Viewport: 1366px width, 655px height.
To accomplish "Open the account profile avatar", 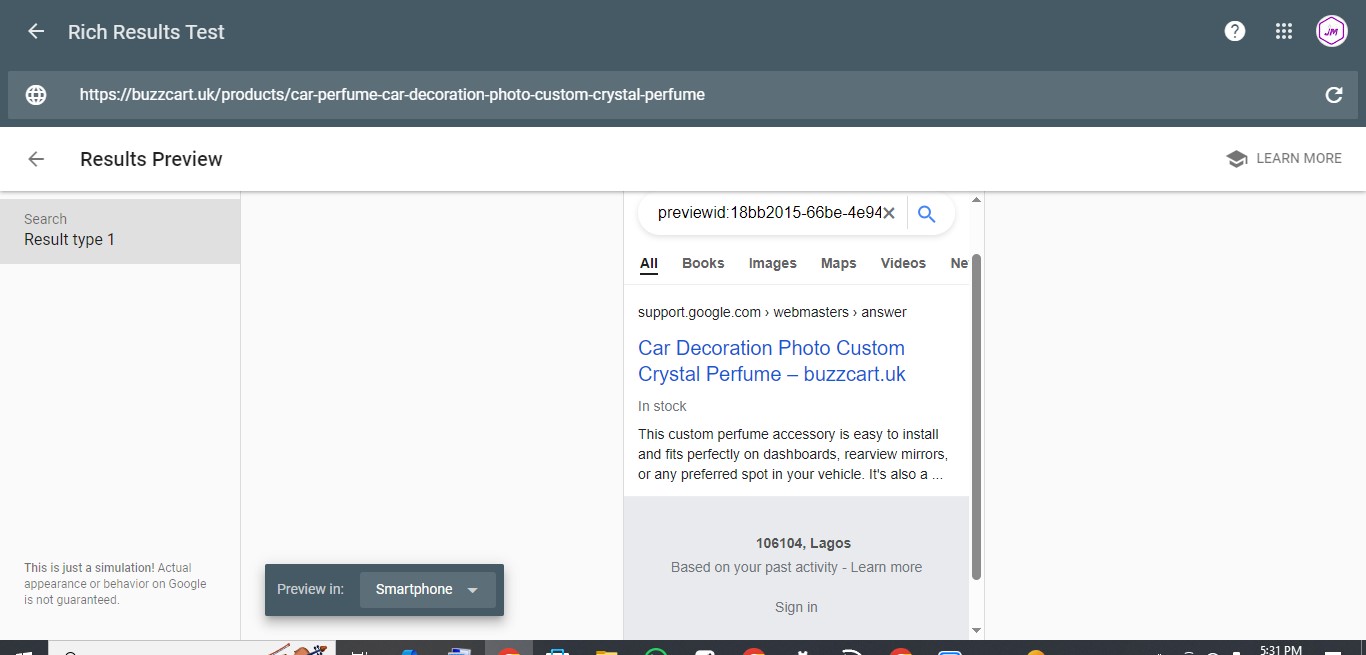I will coord(1331,31).
